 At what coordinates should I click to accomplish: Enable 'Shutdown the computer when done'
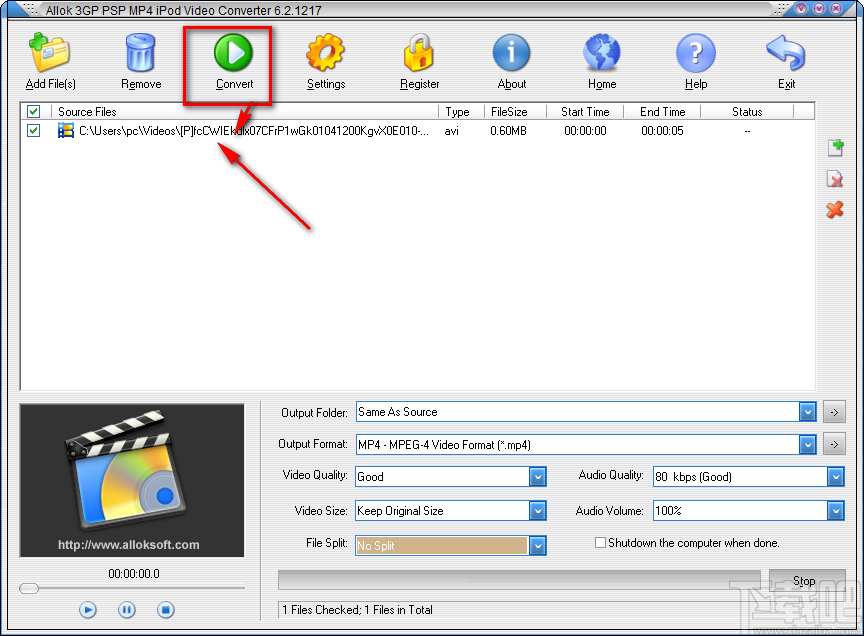point(600,542)
